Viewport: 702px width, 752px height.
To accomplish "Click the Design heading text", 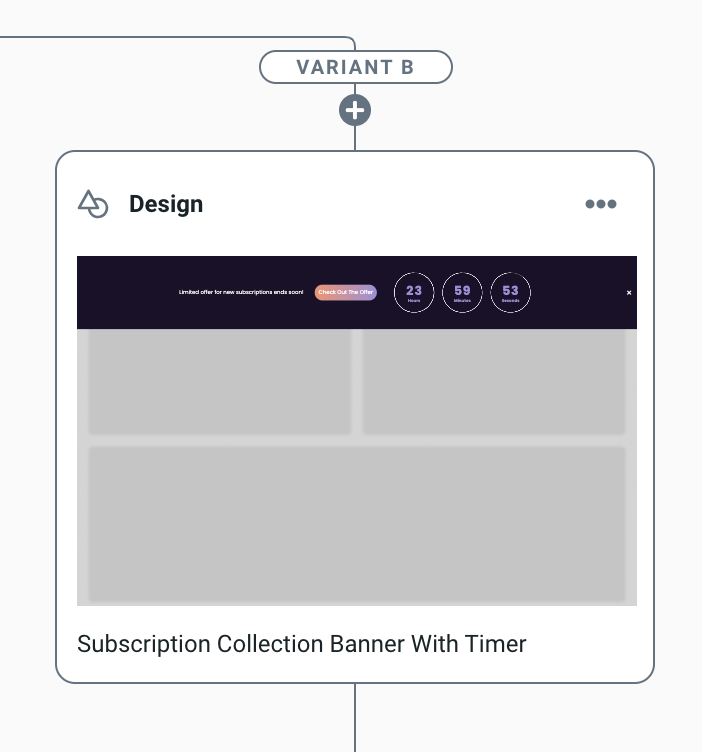I will pos(166,204).
